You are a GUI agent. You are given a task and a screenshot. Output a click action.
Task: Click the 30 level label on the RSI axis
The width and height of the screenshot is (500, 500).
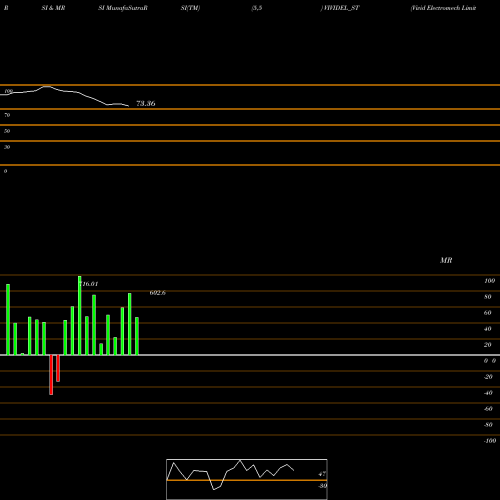(7, 147)
